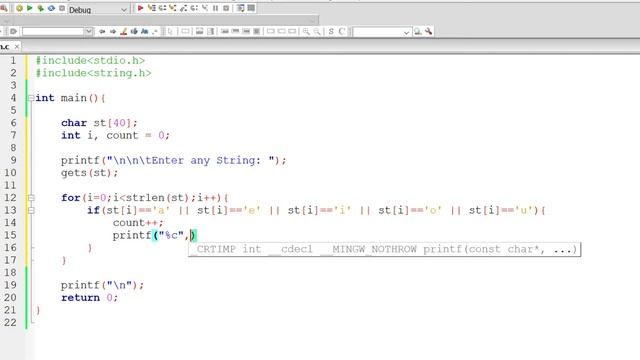Toggle the highlight marker icon

click(x=123, y=31)
